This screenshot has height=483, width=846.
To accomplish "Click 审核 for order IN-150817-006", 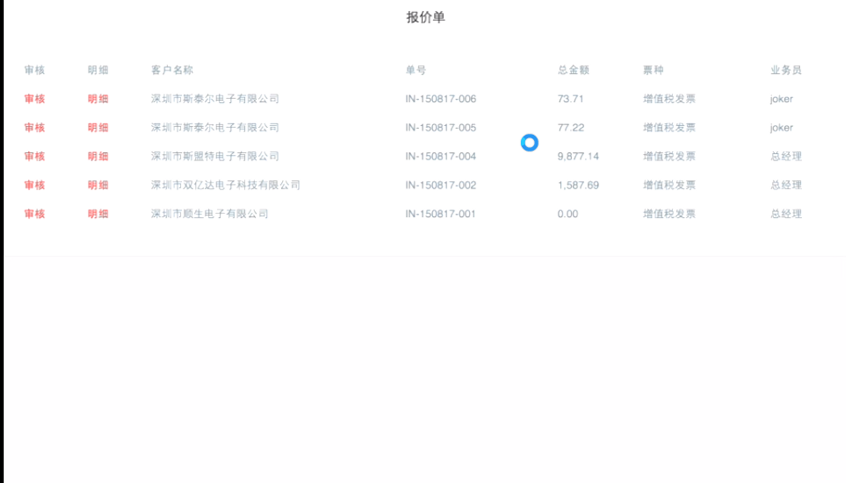I will tap(35, 99).
